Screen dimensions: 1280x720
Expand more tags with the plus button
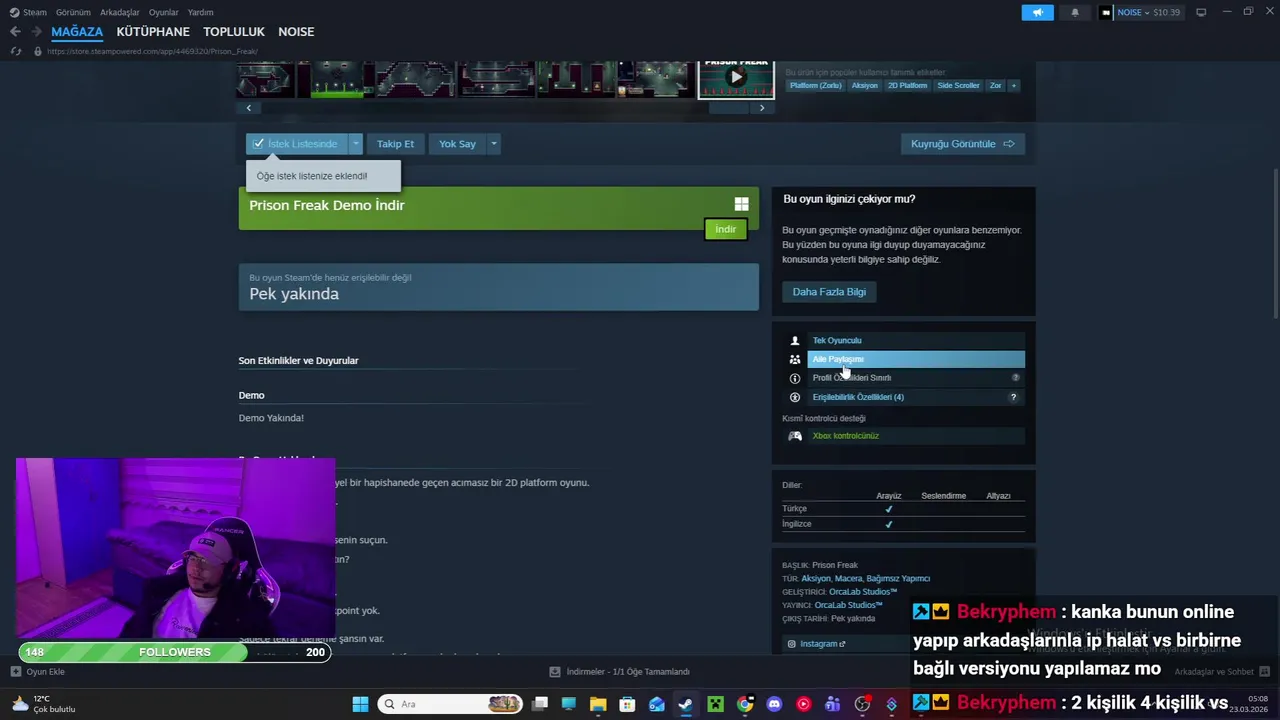1013,86
